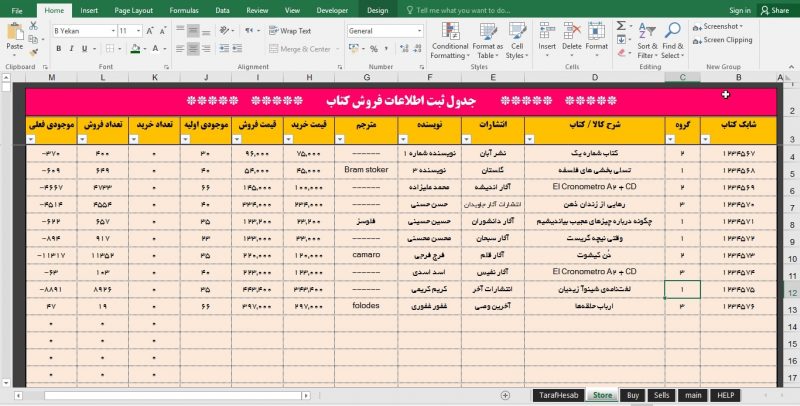This screenshot has width=800, height=406.
Task: Open Cell Styles gallery
Action: point(517,41)
